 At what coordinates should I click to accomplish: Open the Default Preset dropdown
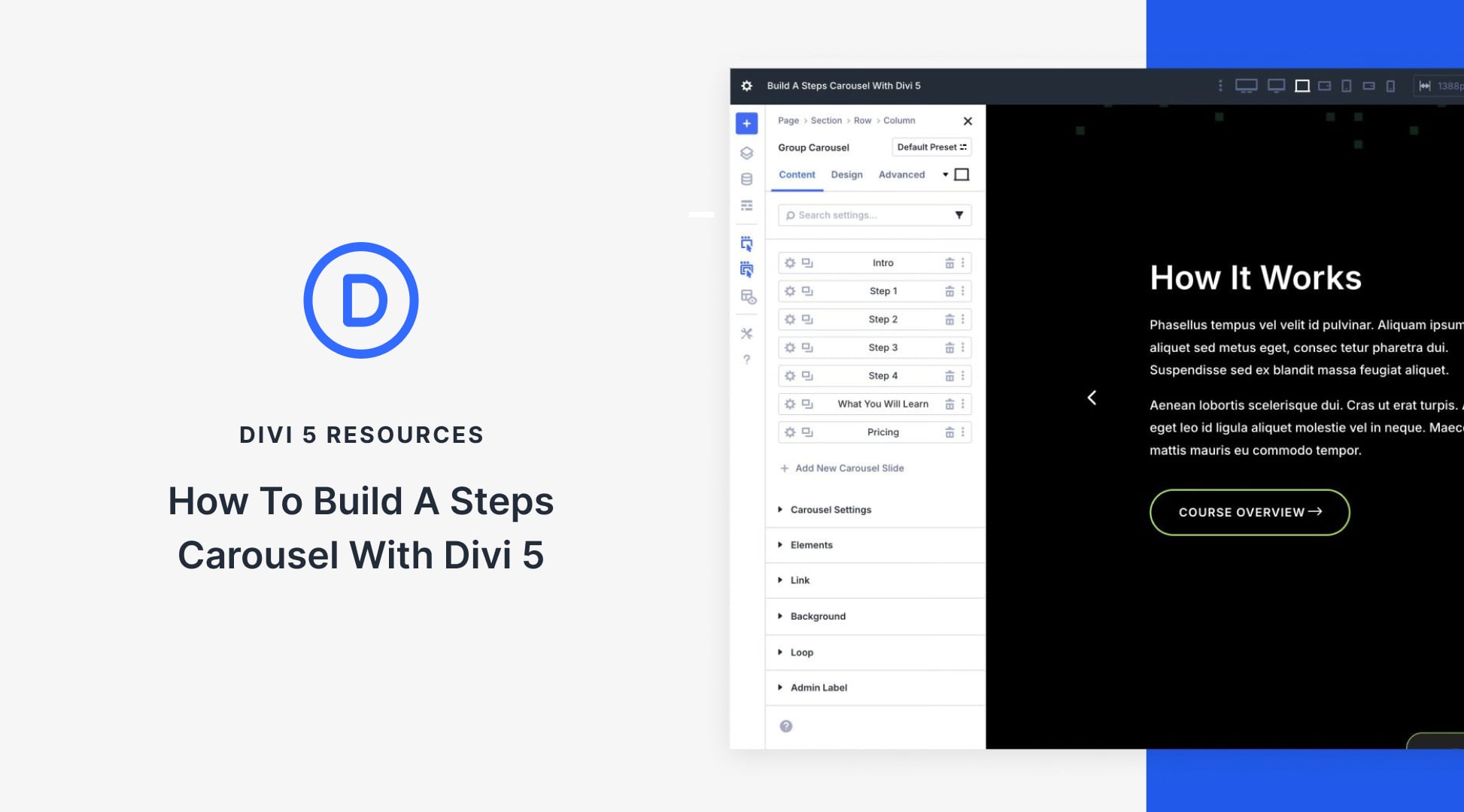click(x=931, y=147)
